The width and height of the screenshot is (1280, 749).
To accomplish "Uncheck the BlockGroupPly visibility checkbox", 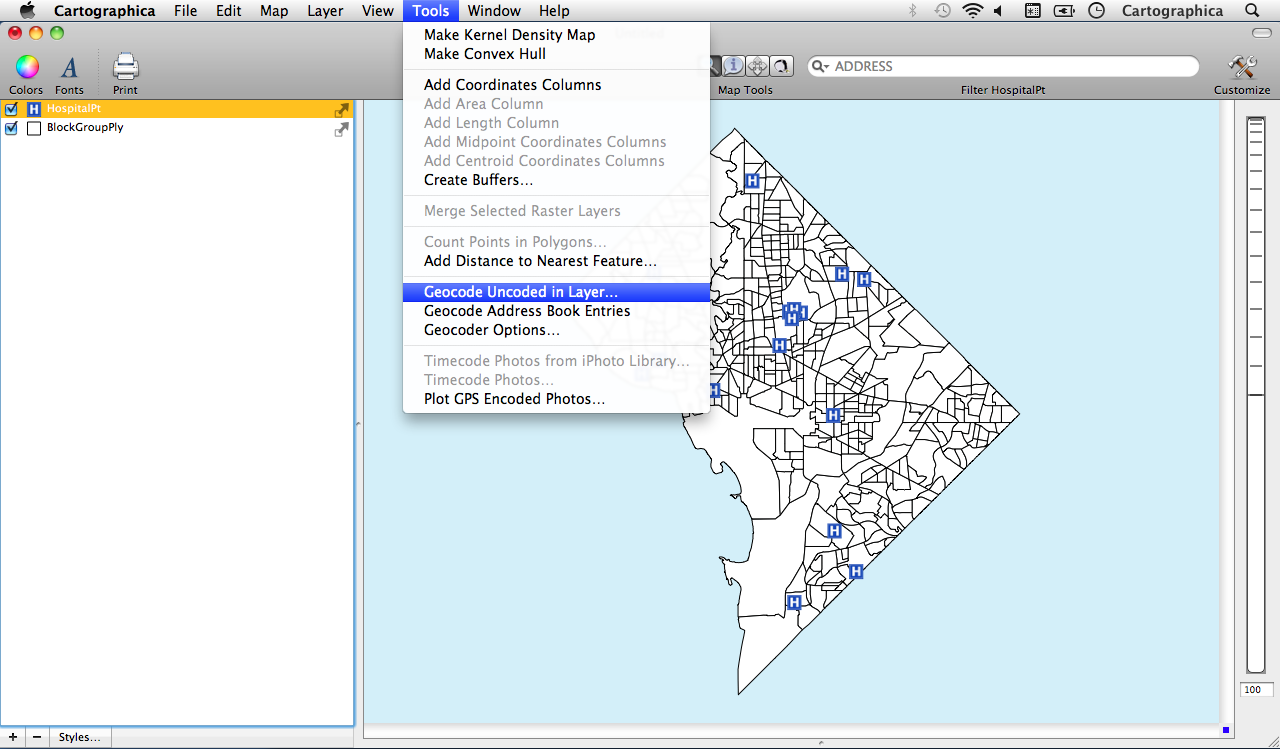I will tap(11, 128).
